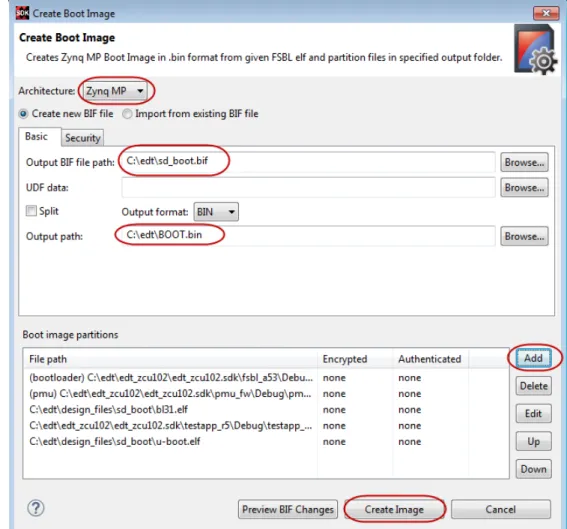The width and height of the screenshot is (567, 529).
Task: Cancel the boot image dialog
Action: [501, 509]
